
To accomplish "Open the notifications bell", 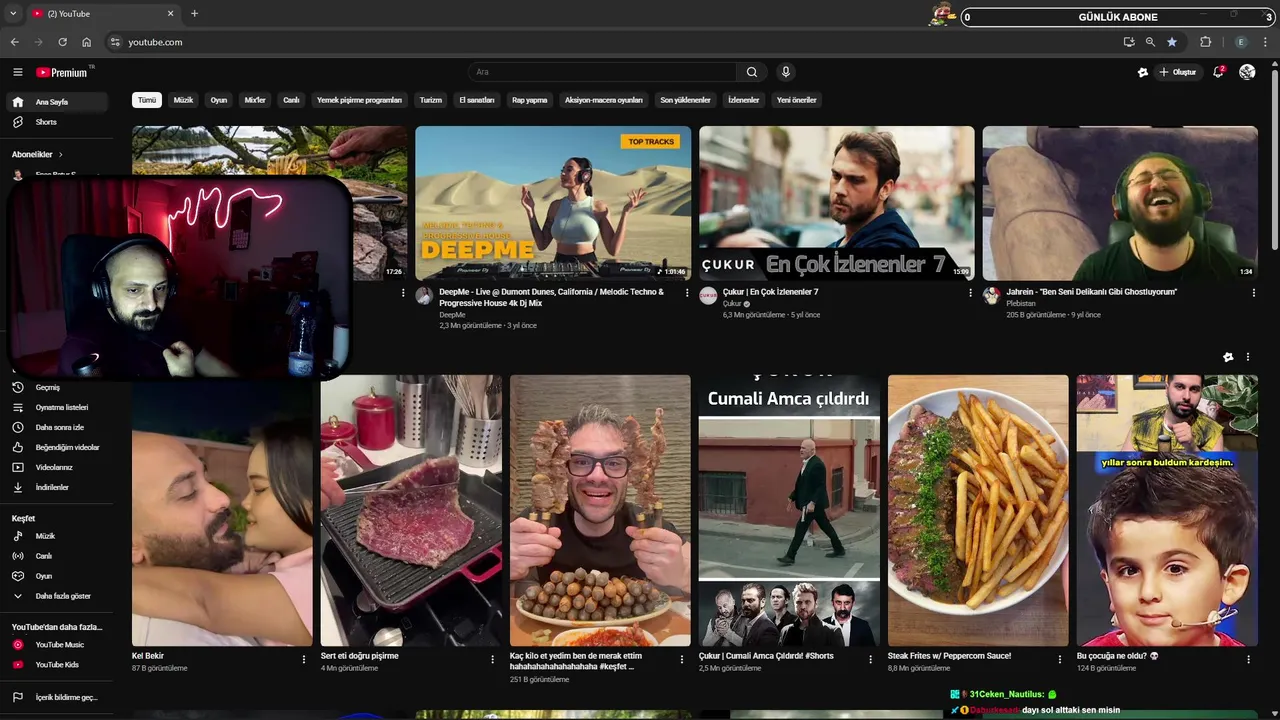I will click(x=1218, y=72).
